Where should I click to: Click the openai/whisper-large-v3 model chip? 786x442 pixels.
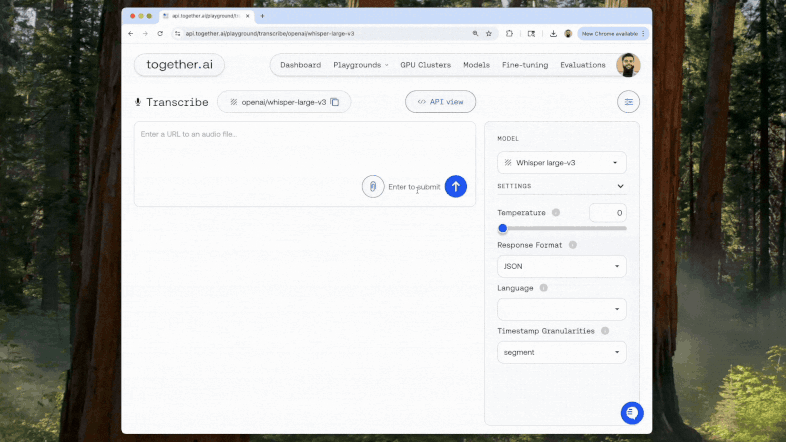284,102
